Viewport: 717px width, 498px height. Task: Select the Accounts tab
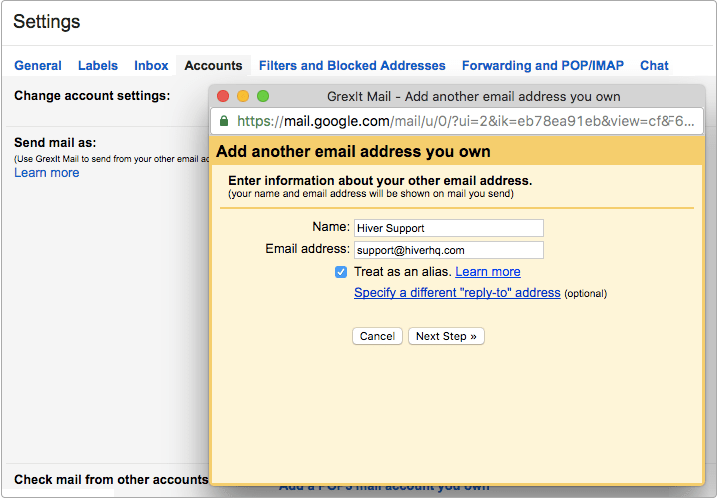pos(213,65)
